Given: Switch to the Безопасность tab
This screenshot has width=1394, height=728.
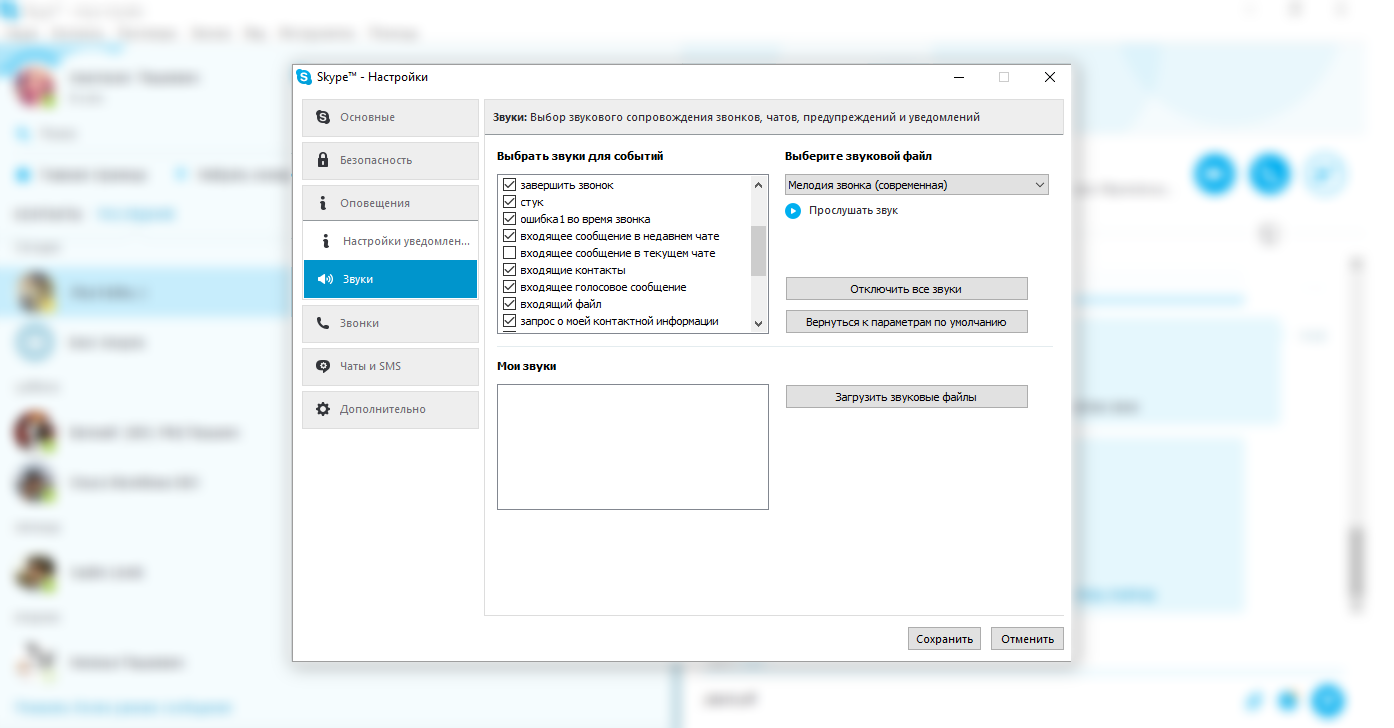Looking at the screenshot, I should 391,160.
